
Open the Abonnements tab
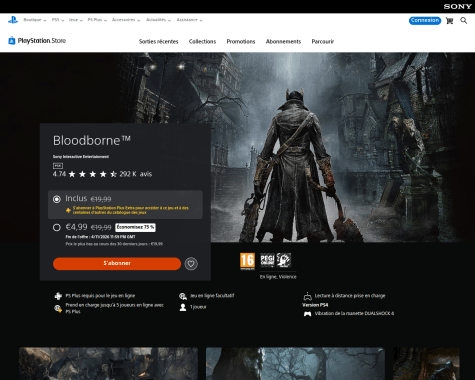(283, 42)
